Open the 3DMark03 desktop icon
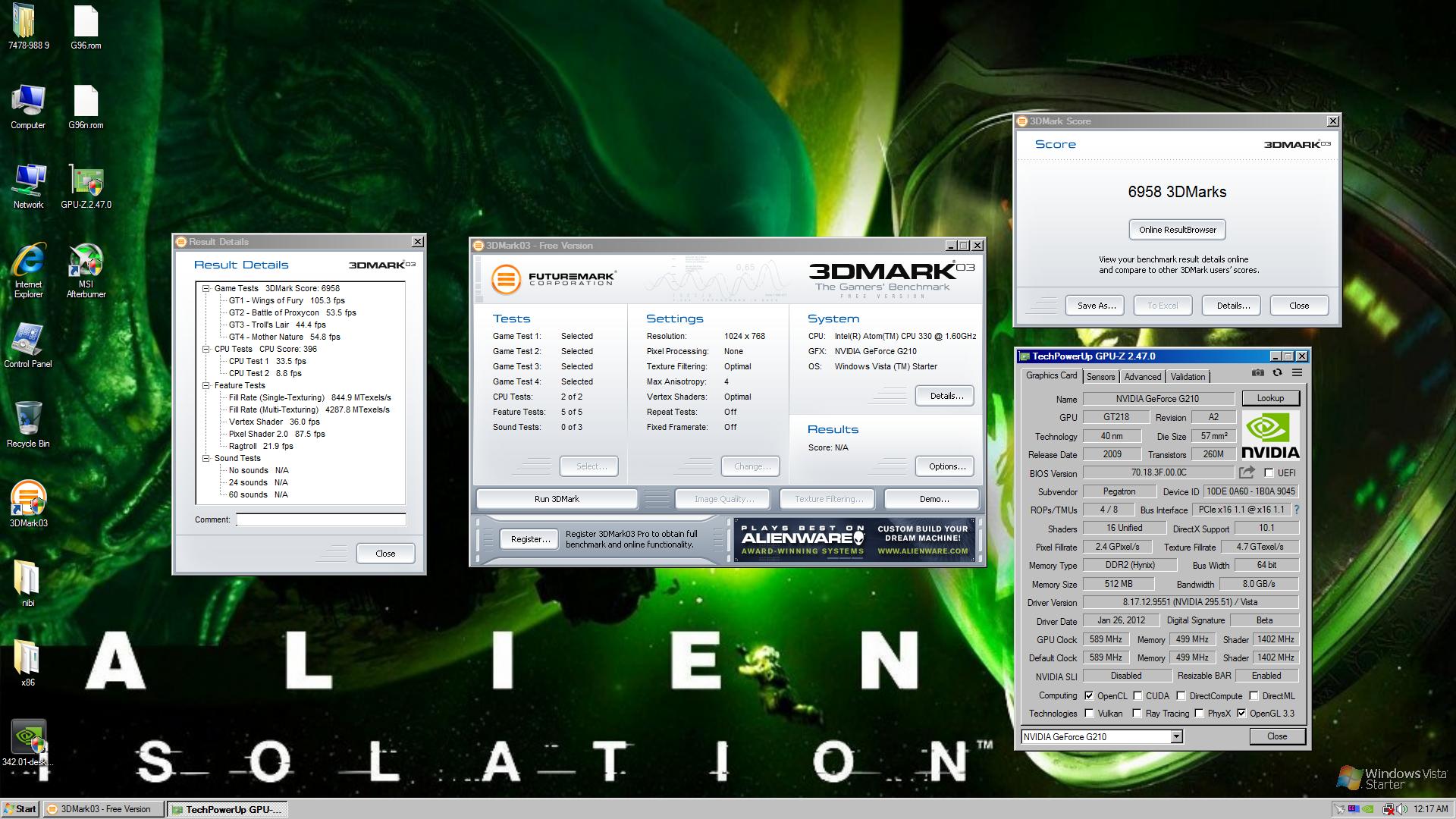Image resolution: width=1456 pixels, height=819 pixels. (28, 499)
